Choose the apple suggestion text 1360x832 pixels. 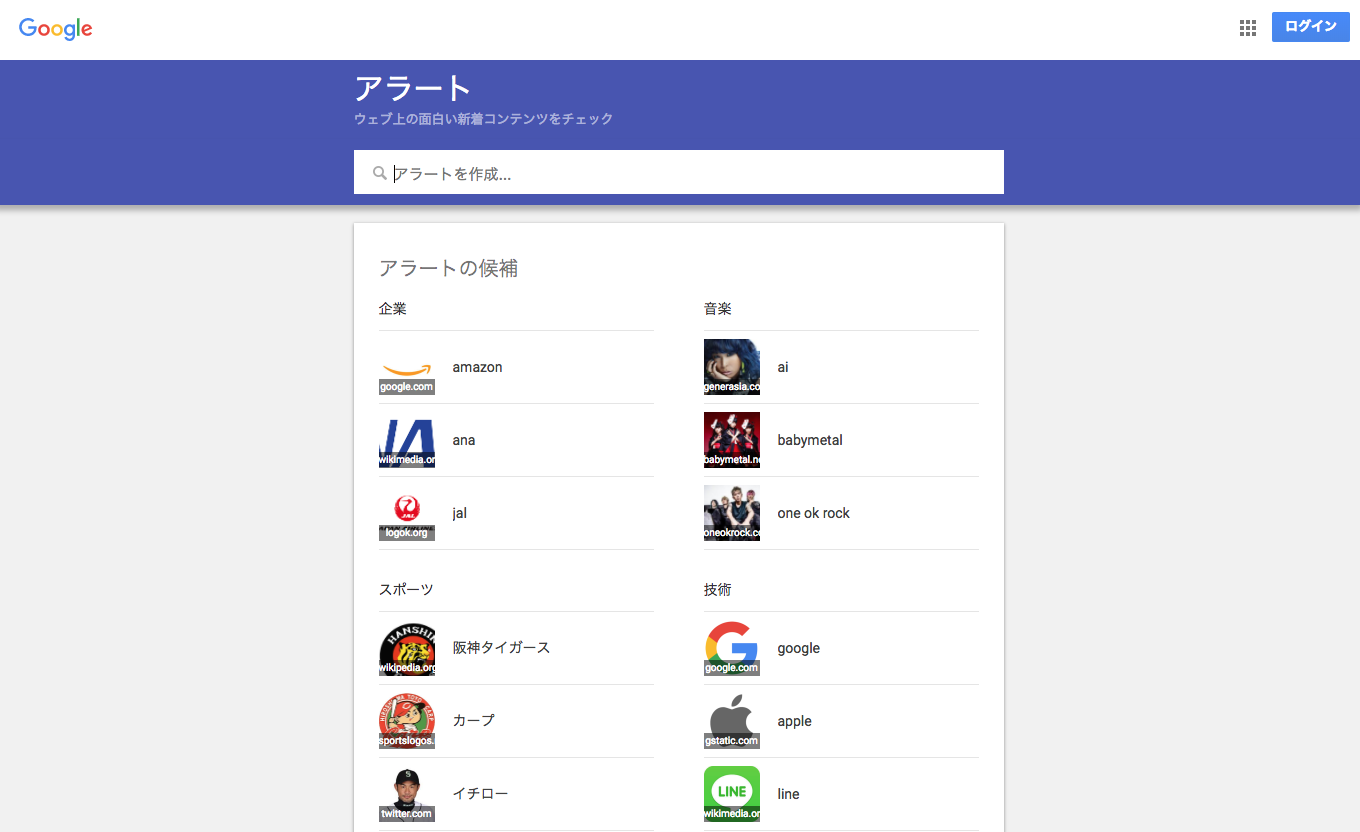[795, 721]
